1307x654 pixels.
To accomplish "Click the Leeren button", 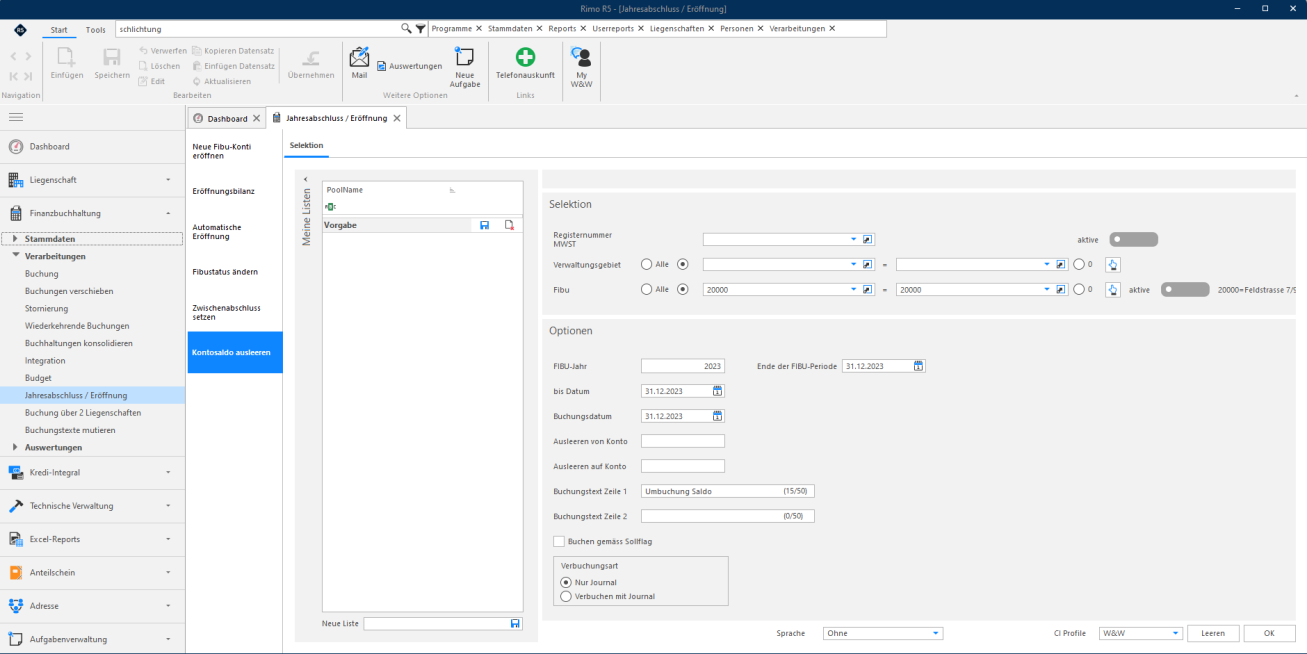I will (1214, 633).
